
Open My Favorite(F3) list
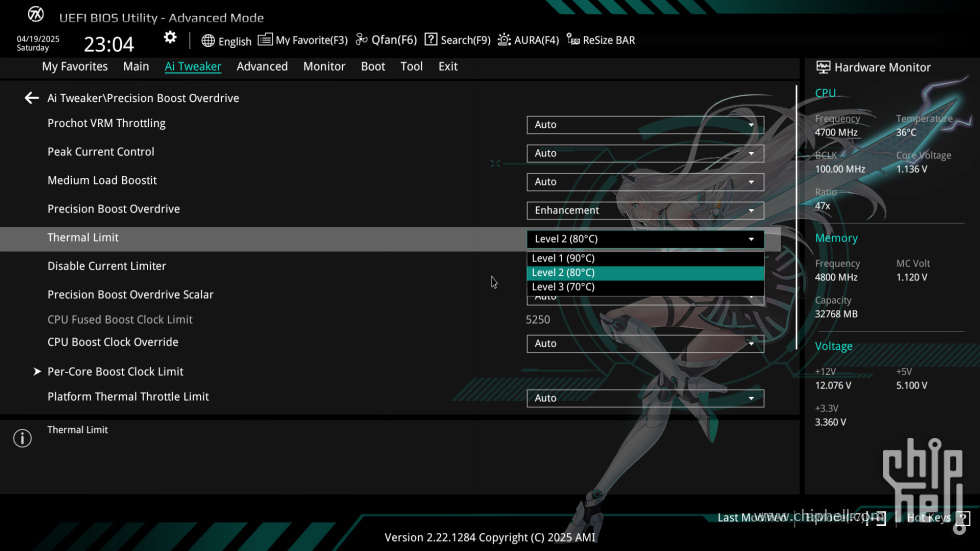click(x=302, y=40)
